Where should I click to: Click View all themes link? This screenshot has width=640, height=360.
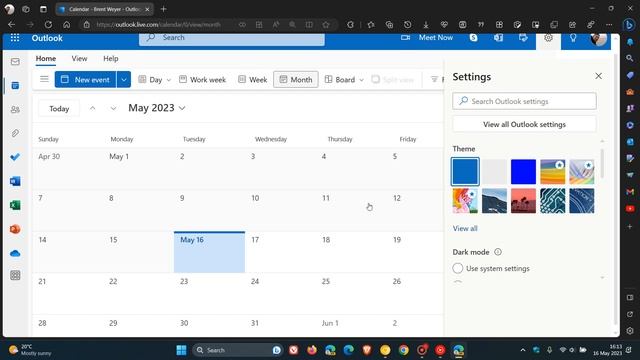(465, 228)
